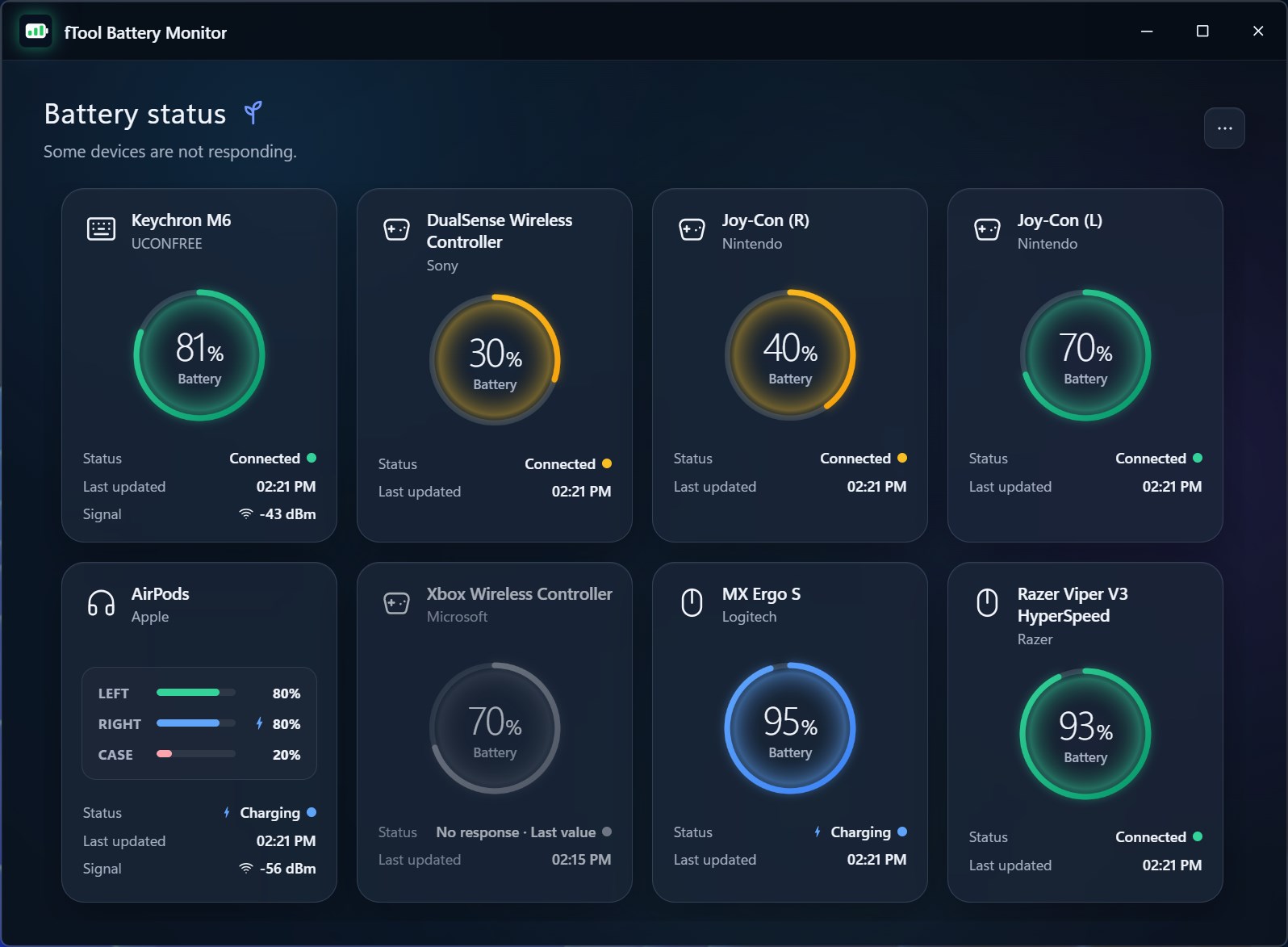The image size is (1288, 947).
Task: Click green status dot on Joy-Con (L)
Action: click(x=1198, y=458)
